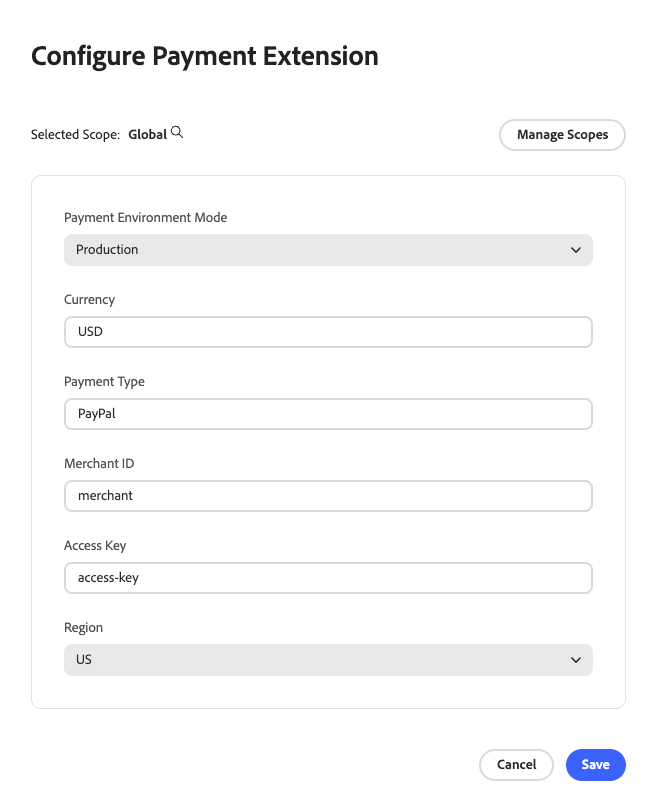Click the chevron arrow on the Production selector
The width and height of the screenshot is (660, 807).
[x=576, y=250]
